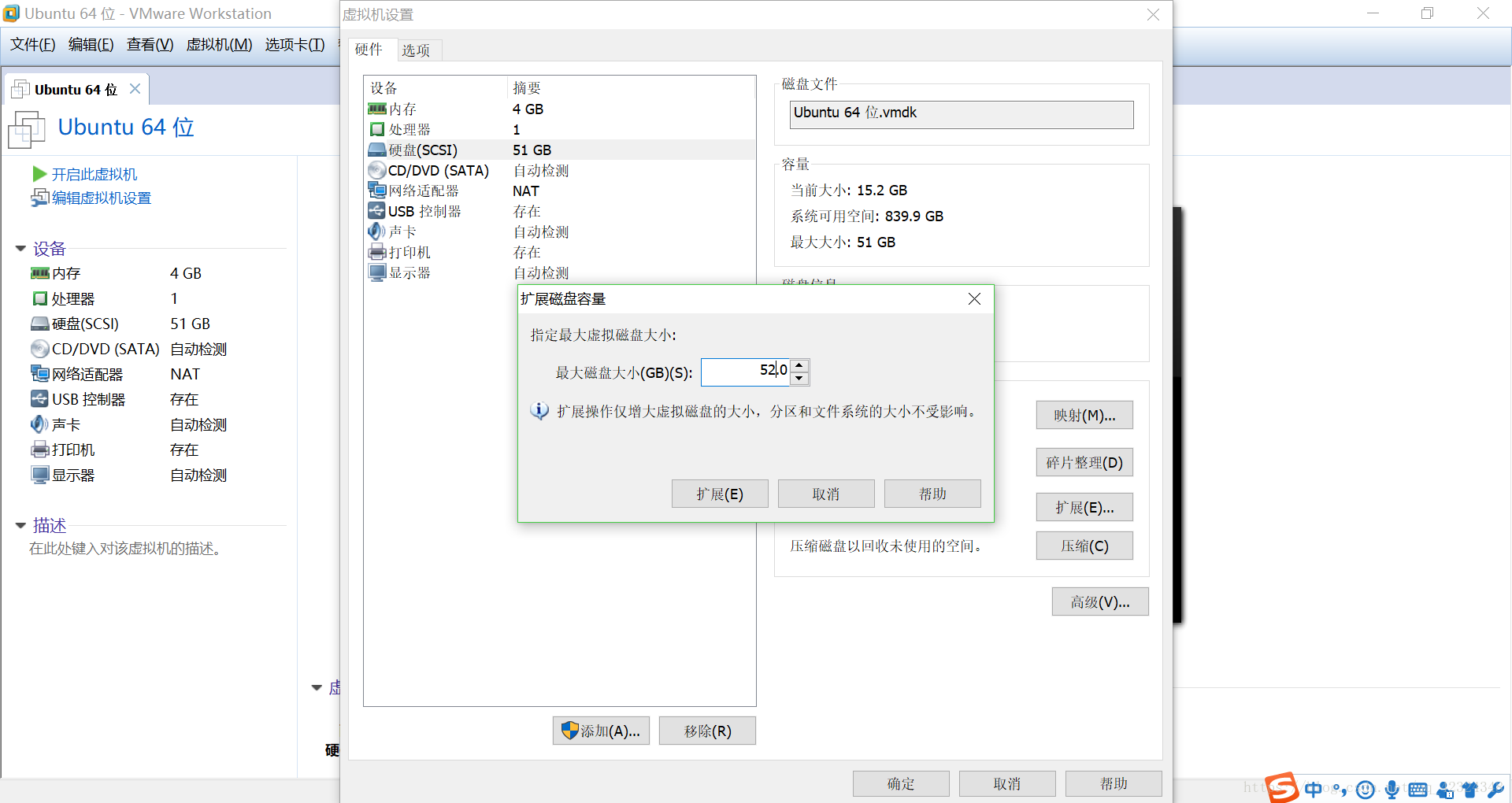
Task: Click the edit VM settings icon in sidebar
Action: [40, 198]
